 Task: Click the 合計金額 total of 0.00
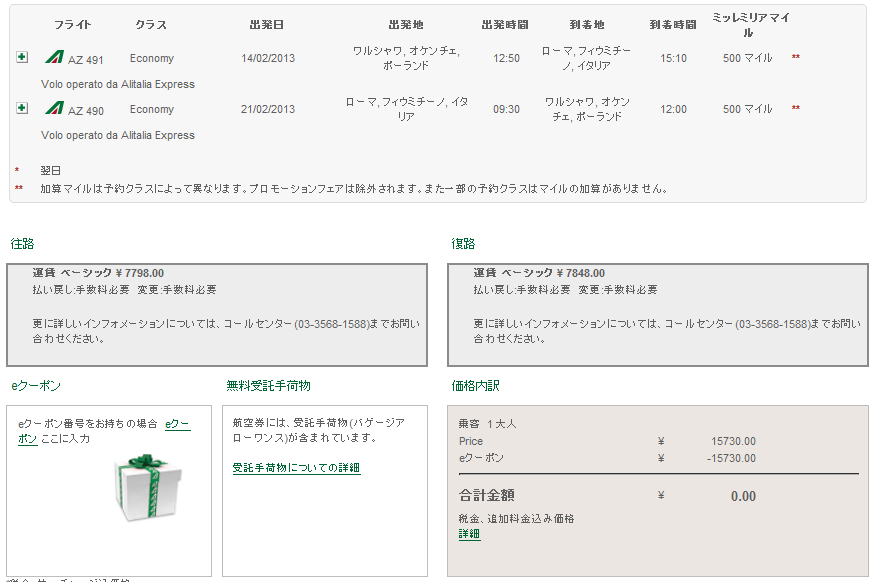742,496
